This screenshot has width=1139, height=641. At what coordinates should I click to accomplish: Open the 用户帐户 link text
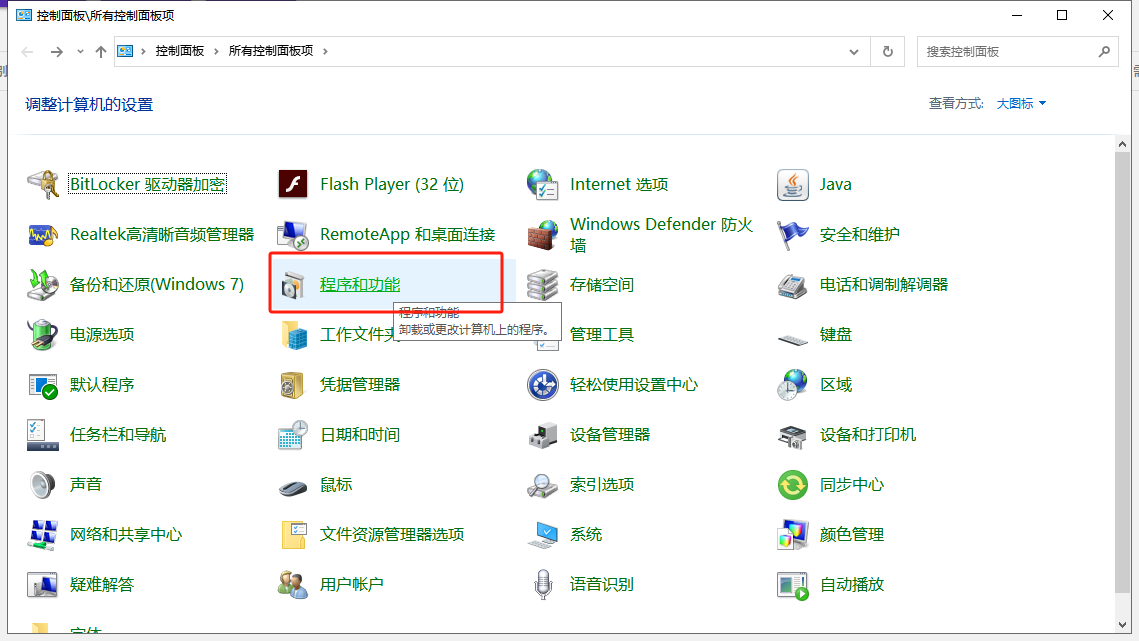(x=352, y=585)
